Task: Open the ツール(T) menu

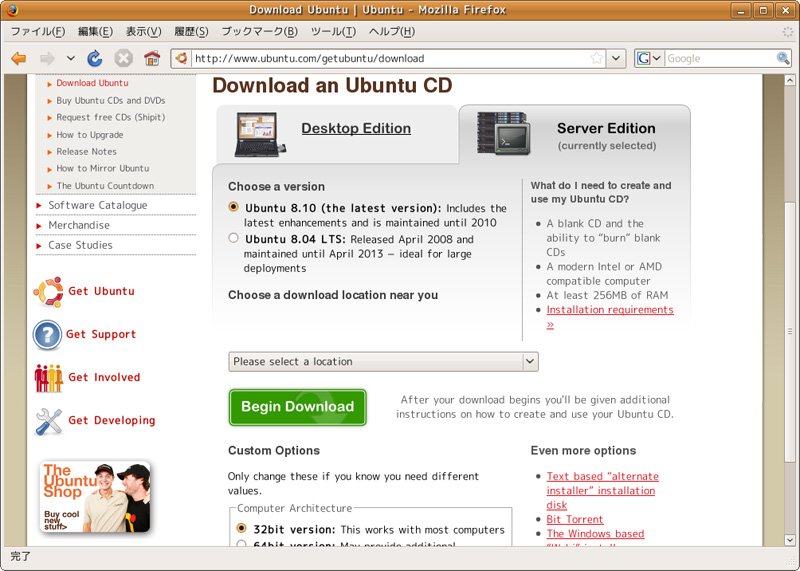Action: (x=333, y=31)
